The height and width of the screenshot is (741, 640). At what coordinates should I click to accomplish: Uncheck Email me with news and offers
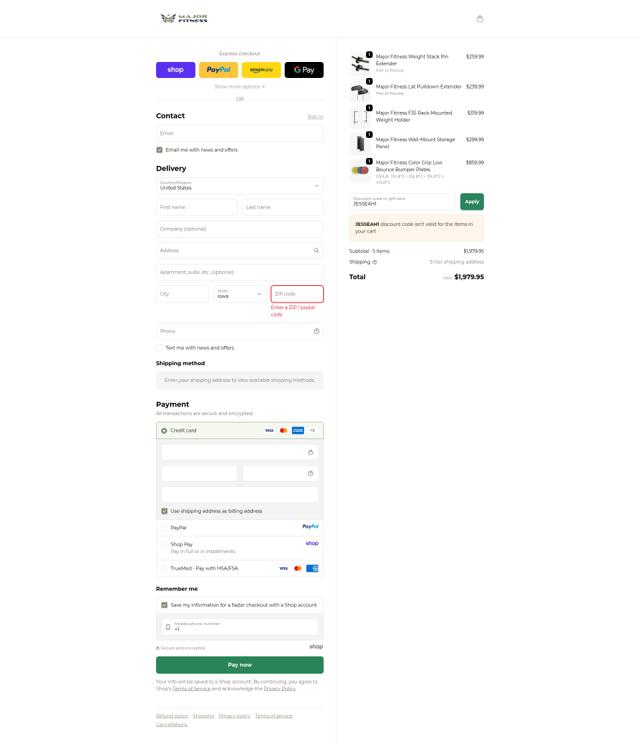click(x=159, y=150)
